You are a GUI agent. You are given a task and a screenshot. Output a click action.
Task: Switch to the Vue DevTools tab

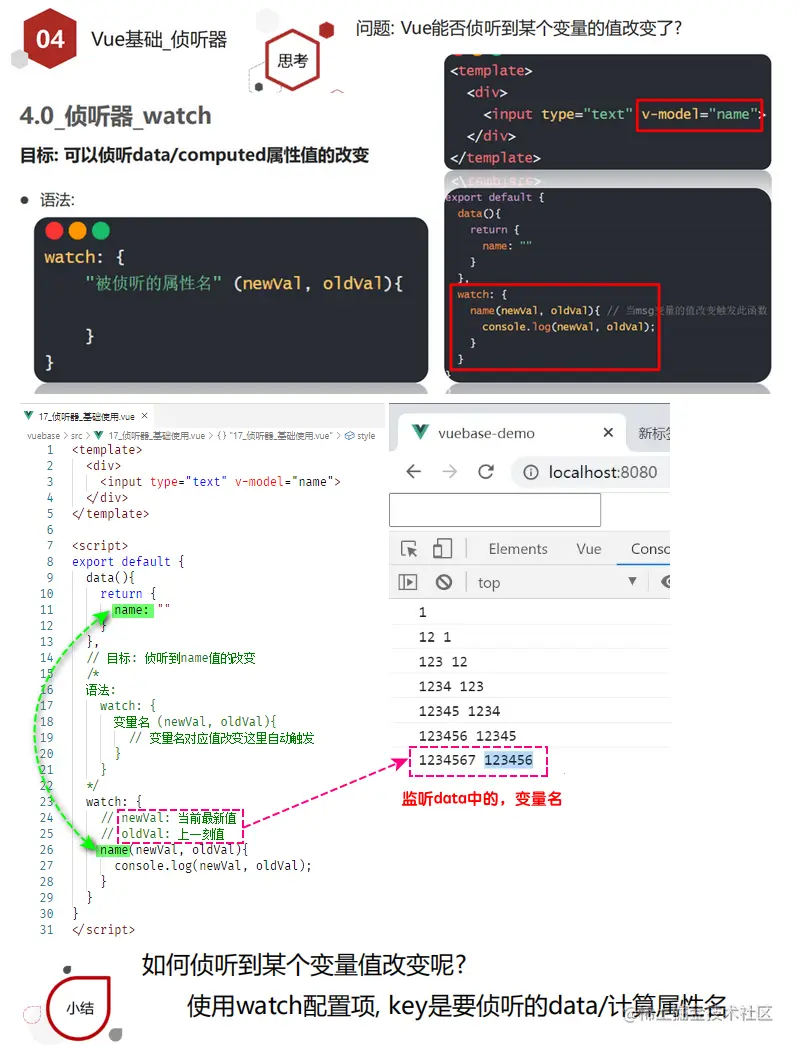click(589, 549)
